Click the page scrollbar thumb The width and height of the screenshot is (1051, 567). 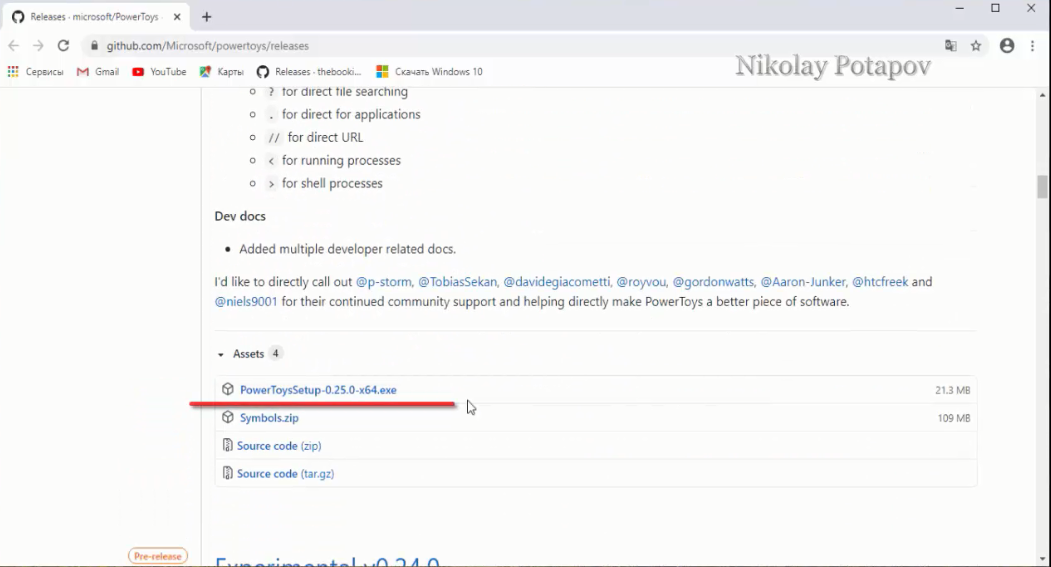[x=1042, y=187]
